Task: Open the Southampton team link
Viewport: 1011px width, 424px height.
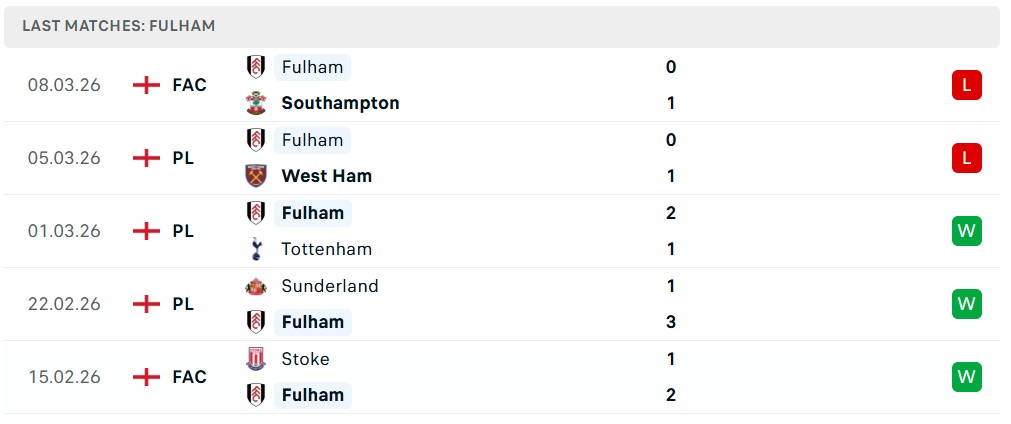Action: click(x=340, y=103)
